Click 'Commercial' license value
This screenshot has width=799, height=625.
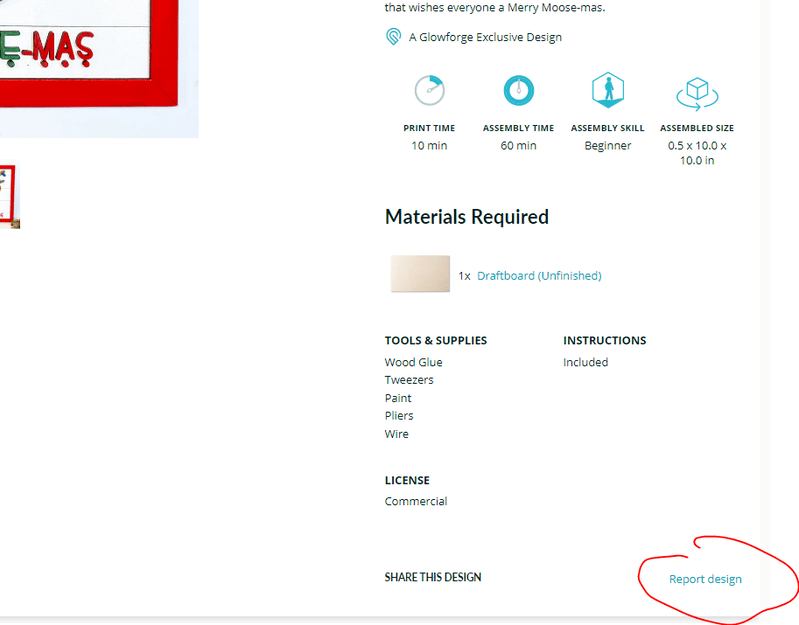pos(416,501)
